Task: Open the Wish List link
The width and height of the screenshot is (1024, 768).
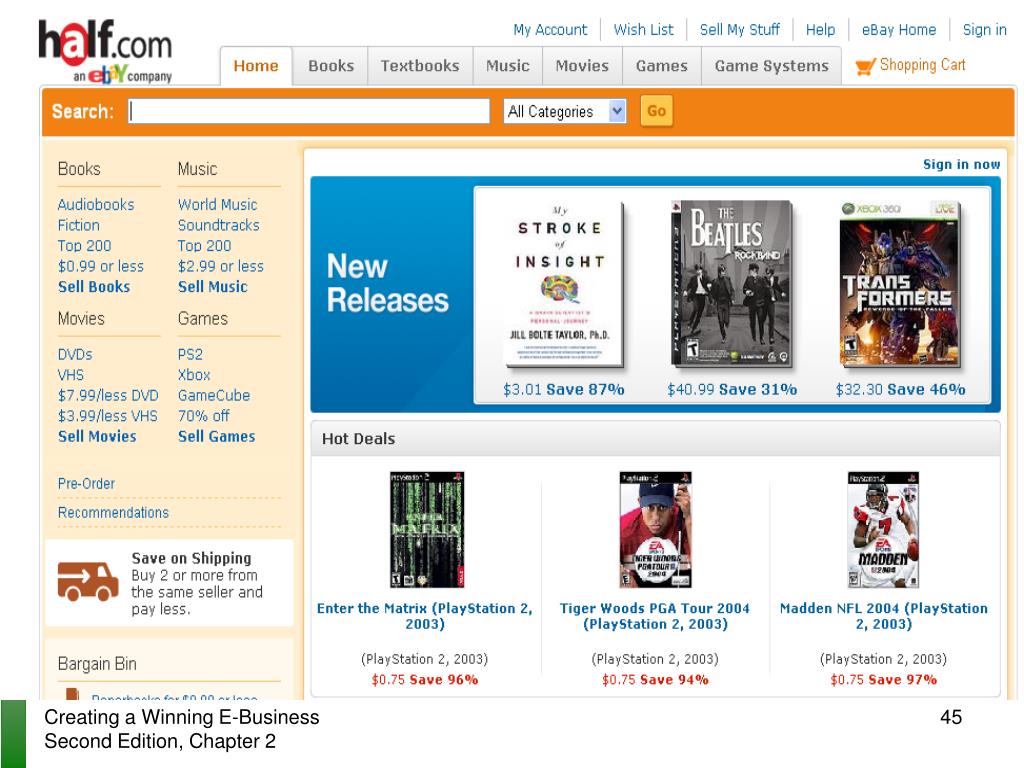Action: (643, 30)
